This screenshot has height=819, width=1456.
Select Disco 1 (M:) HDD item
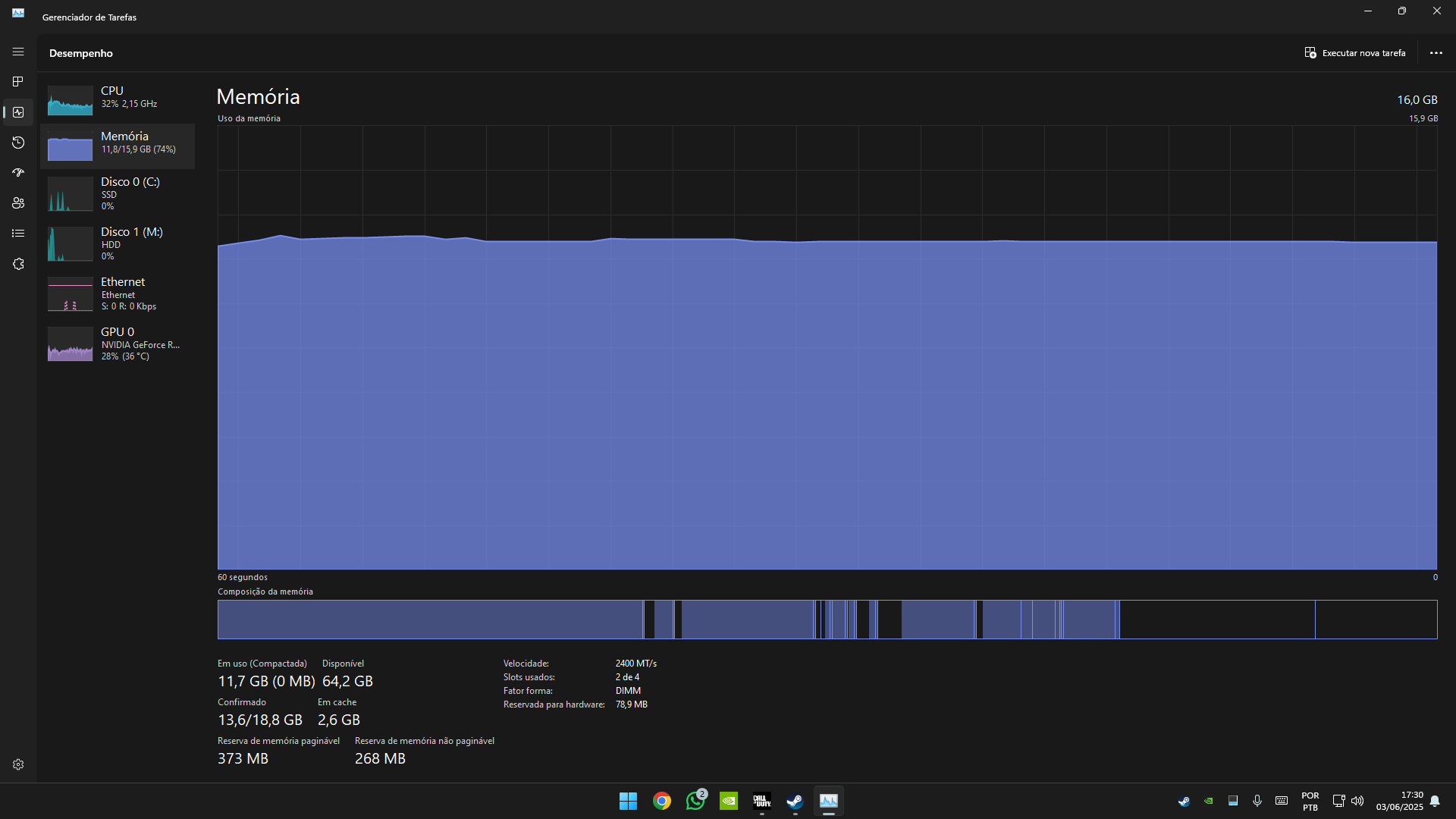click(x=118, y=243)
